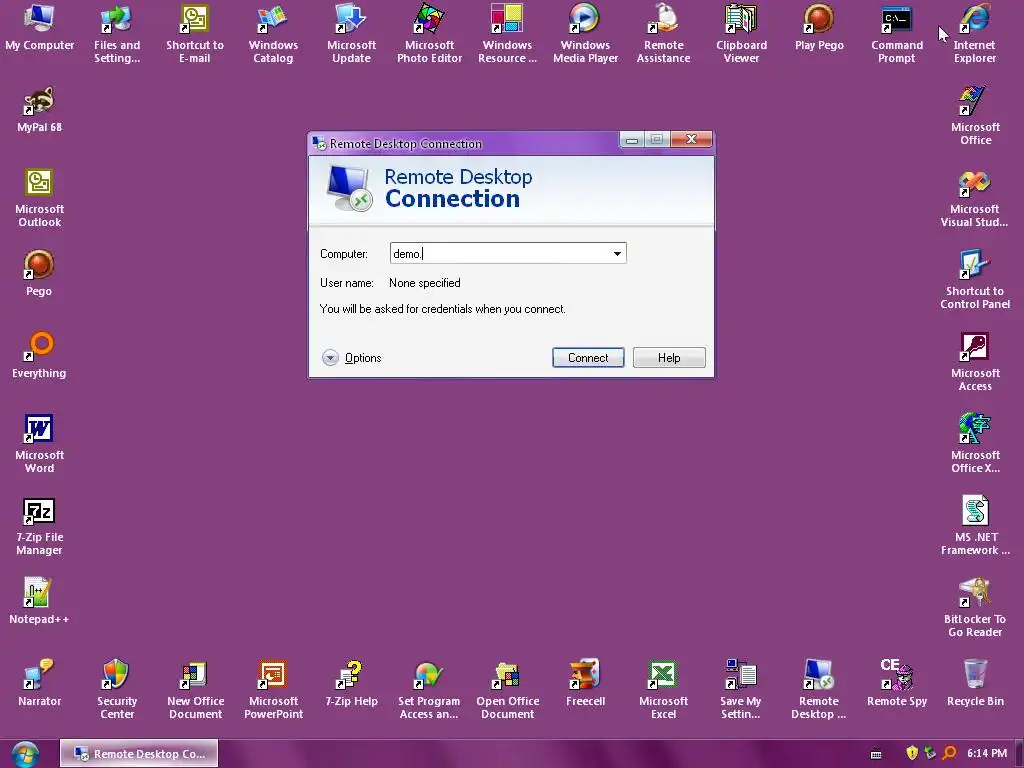
Task: Click the Help button in dialog
Action: [669, 357]
